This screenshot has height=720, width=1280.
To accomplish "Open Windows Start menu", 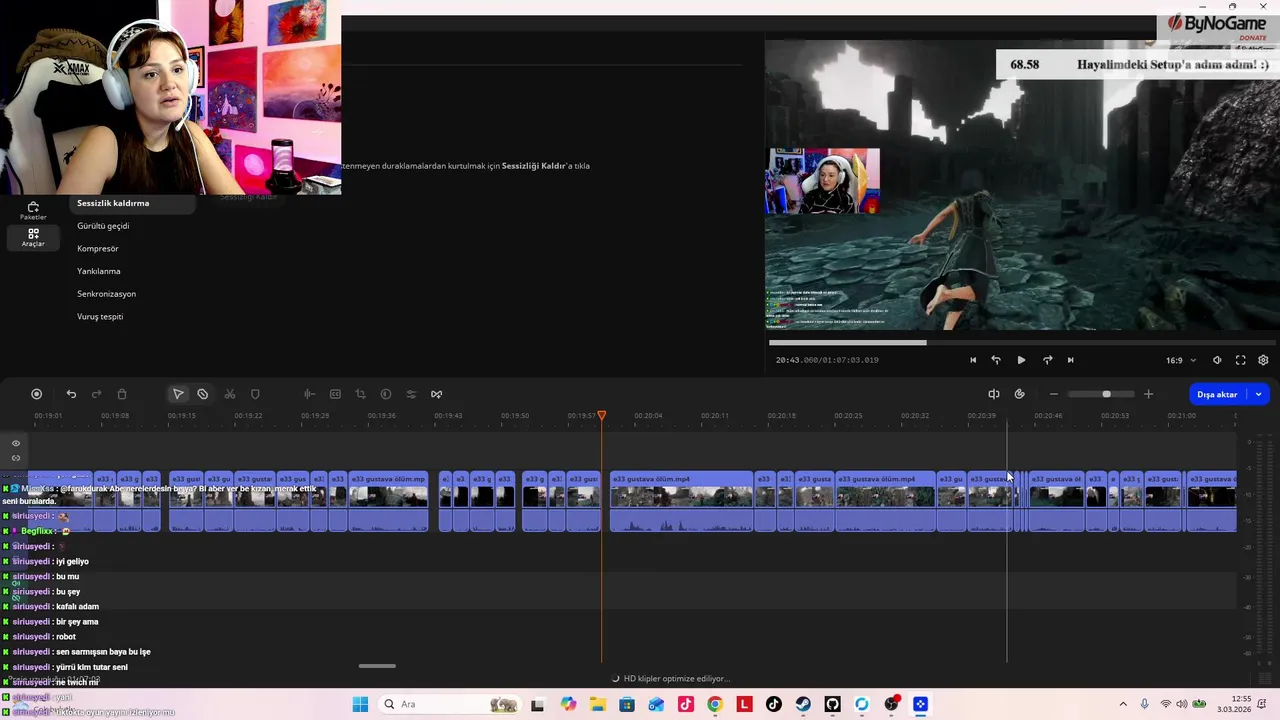I will [x=360, y=704].
